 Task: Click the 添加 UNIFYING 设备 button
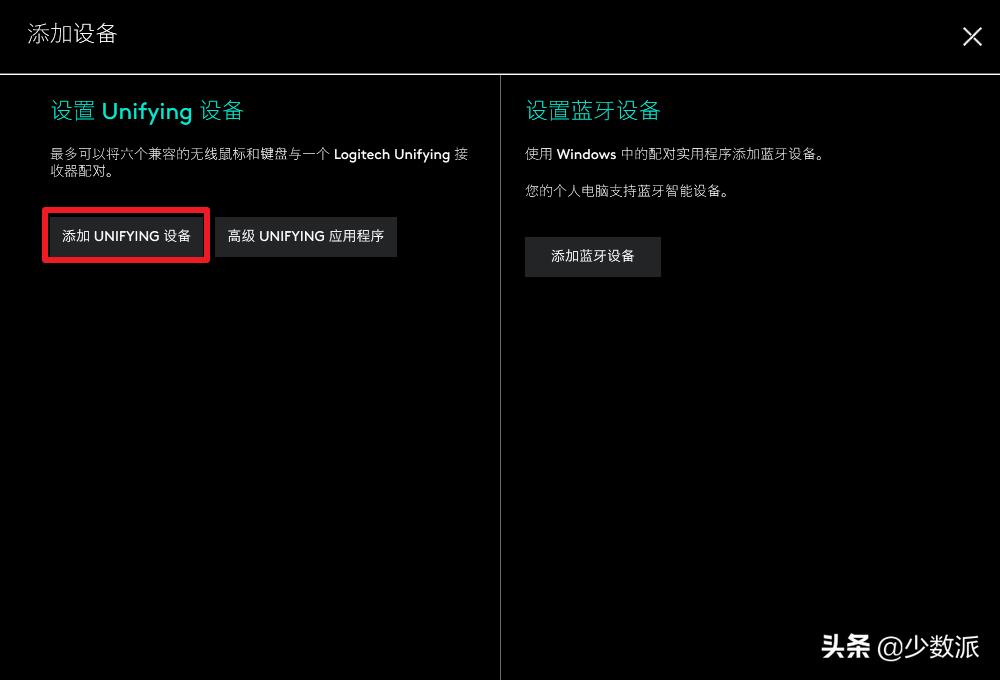pos(126,236)
